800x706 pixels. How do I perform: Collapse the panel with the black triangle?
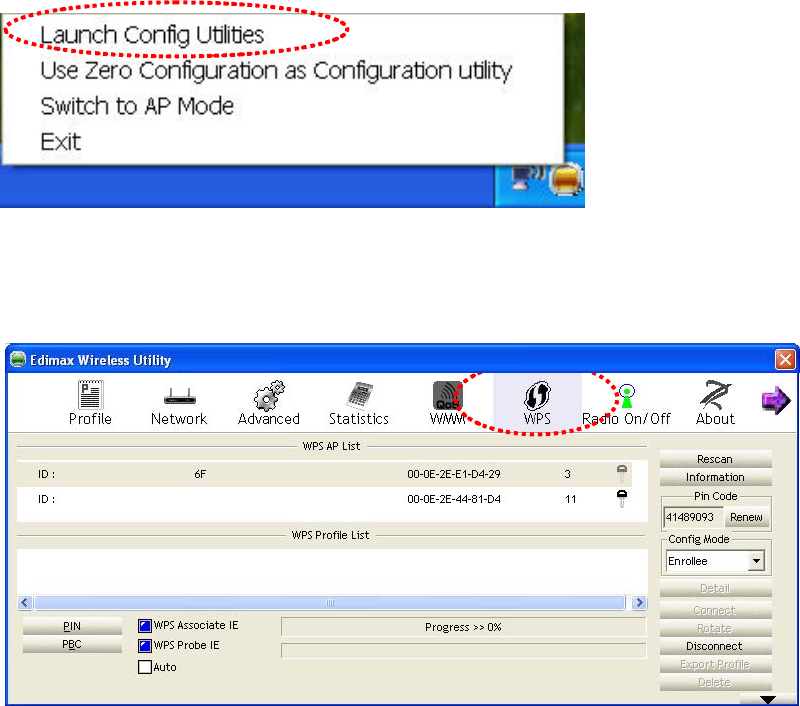coord(767,699)
